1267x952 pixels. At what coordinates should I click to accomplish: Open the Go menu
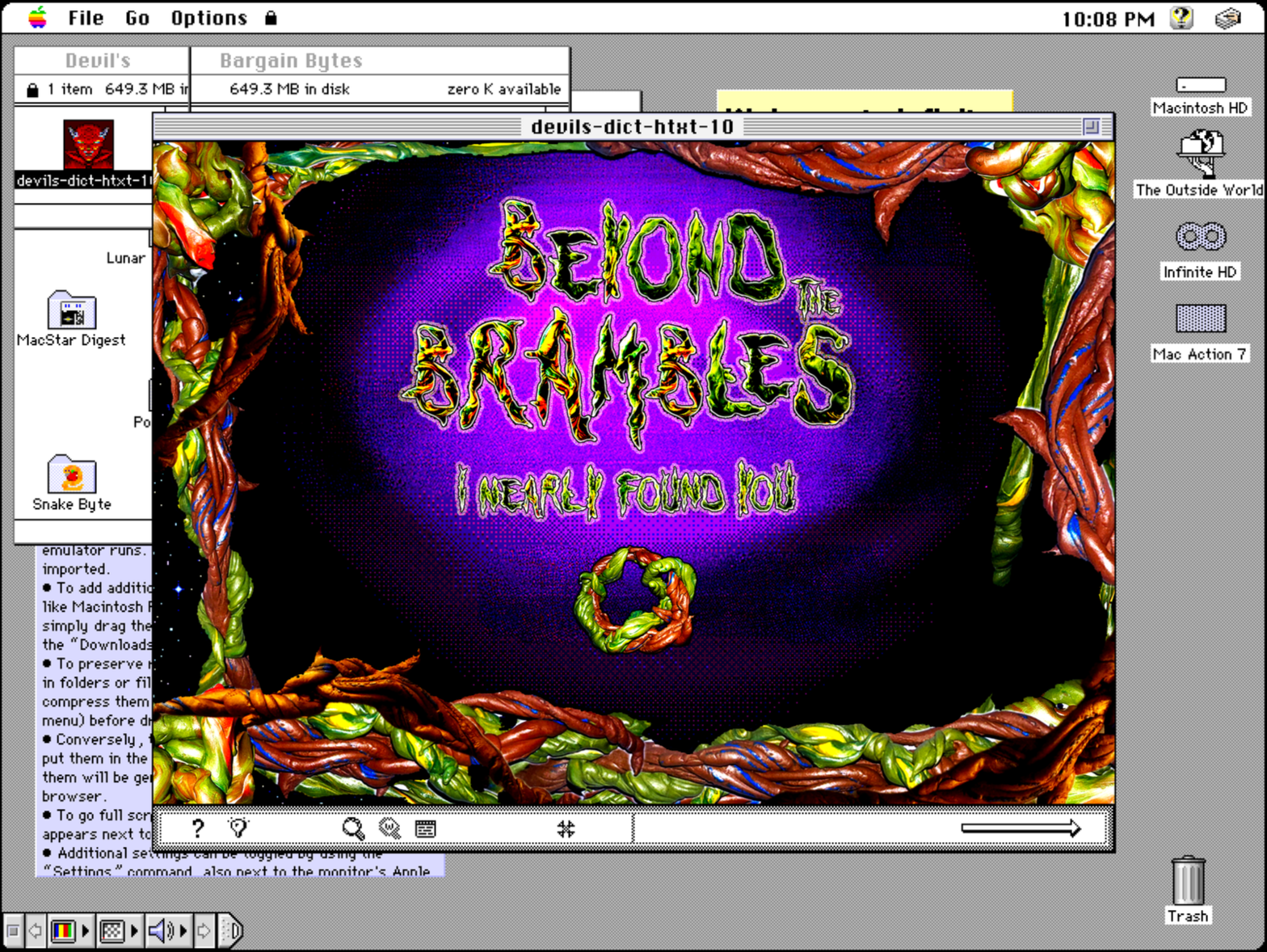[137, 18]
